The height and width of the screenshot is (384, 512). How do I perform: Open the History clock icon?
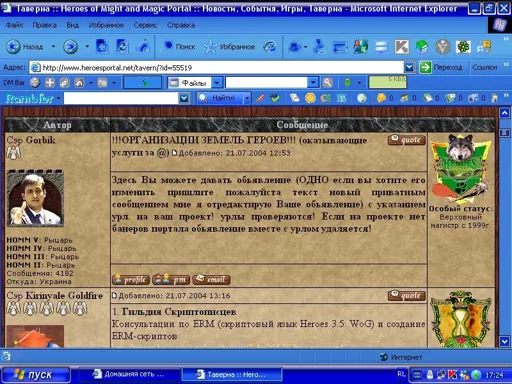click(270, 47)
